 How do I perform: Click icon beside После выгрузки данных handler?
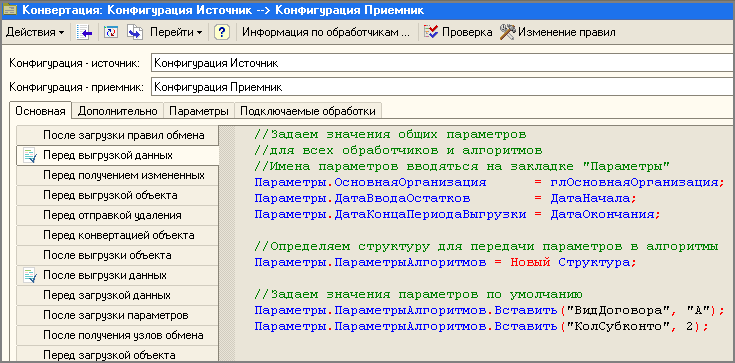point(30,275)
